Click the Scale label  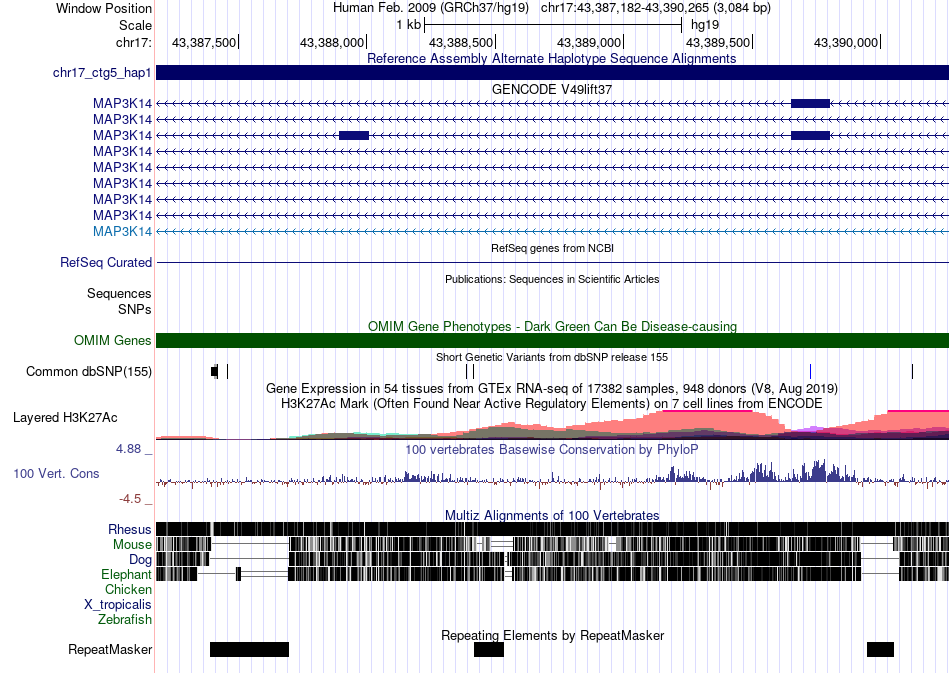point(135,25)
